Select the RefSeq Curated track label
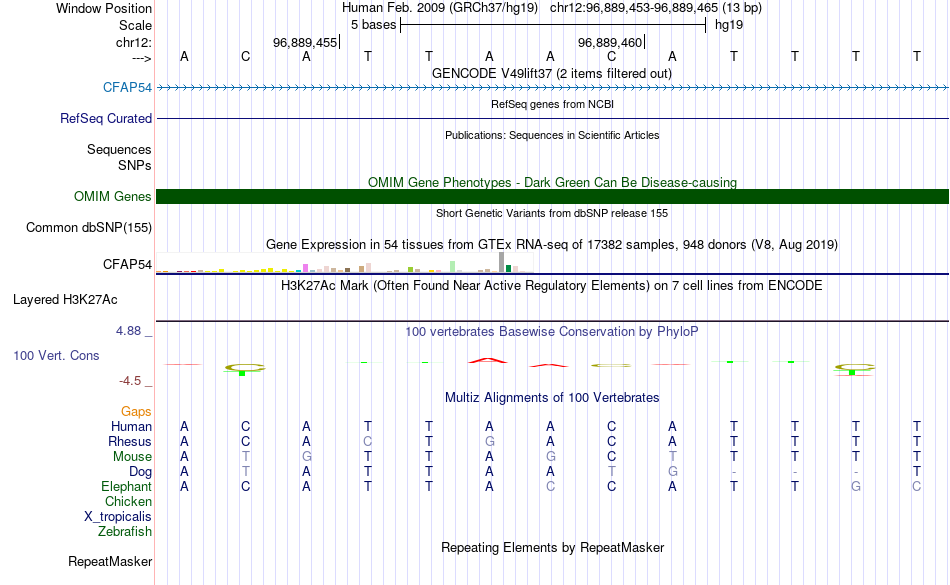Viewport: 950px width, 585px height. 106,119
